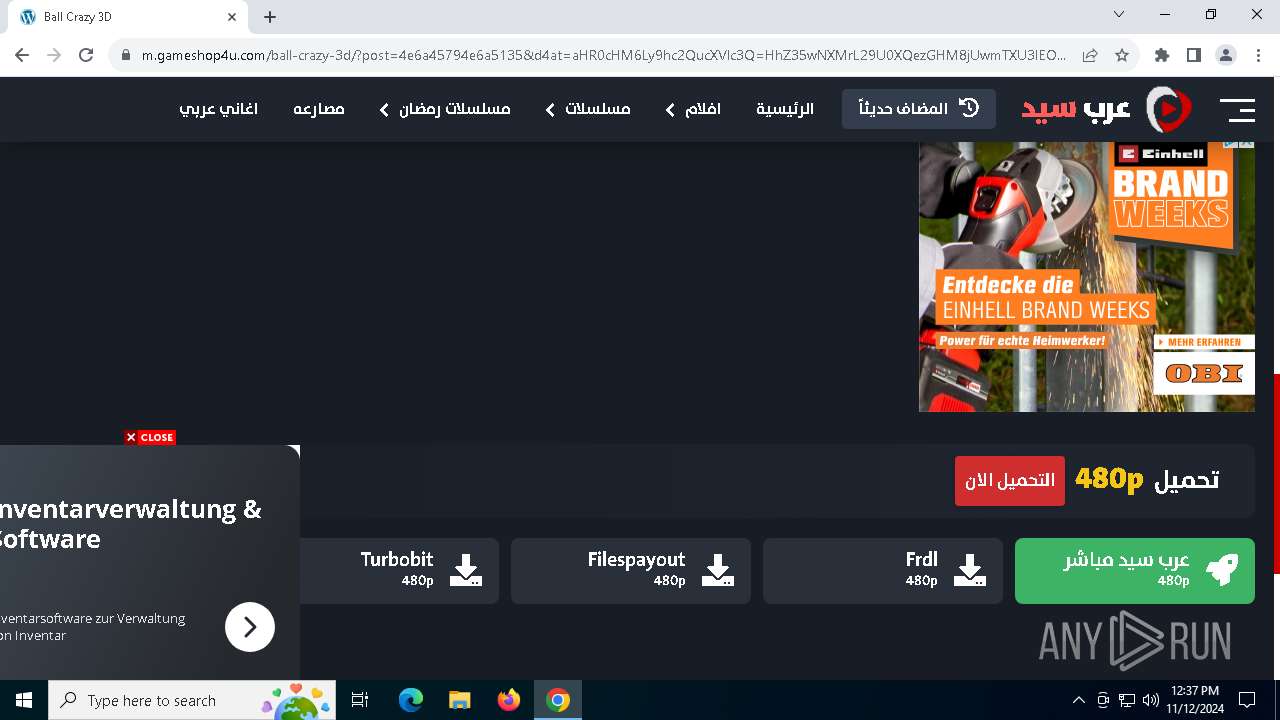This screenshot has height=720, width=1280.
Task: Open the notification center
Action: pos(1247,700)
